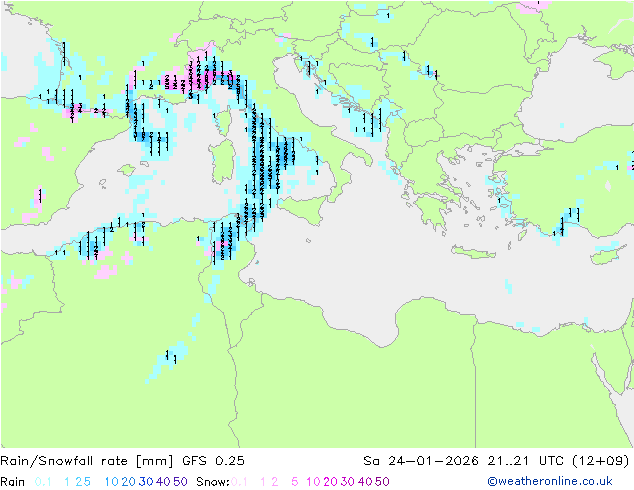The width and height of the screenshot is (634, 490).
Task: Click the '(12+09)' forecast run label
Action: (x=601, y=461)
